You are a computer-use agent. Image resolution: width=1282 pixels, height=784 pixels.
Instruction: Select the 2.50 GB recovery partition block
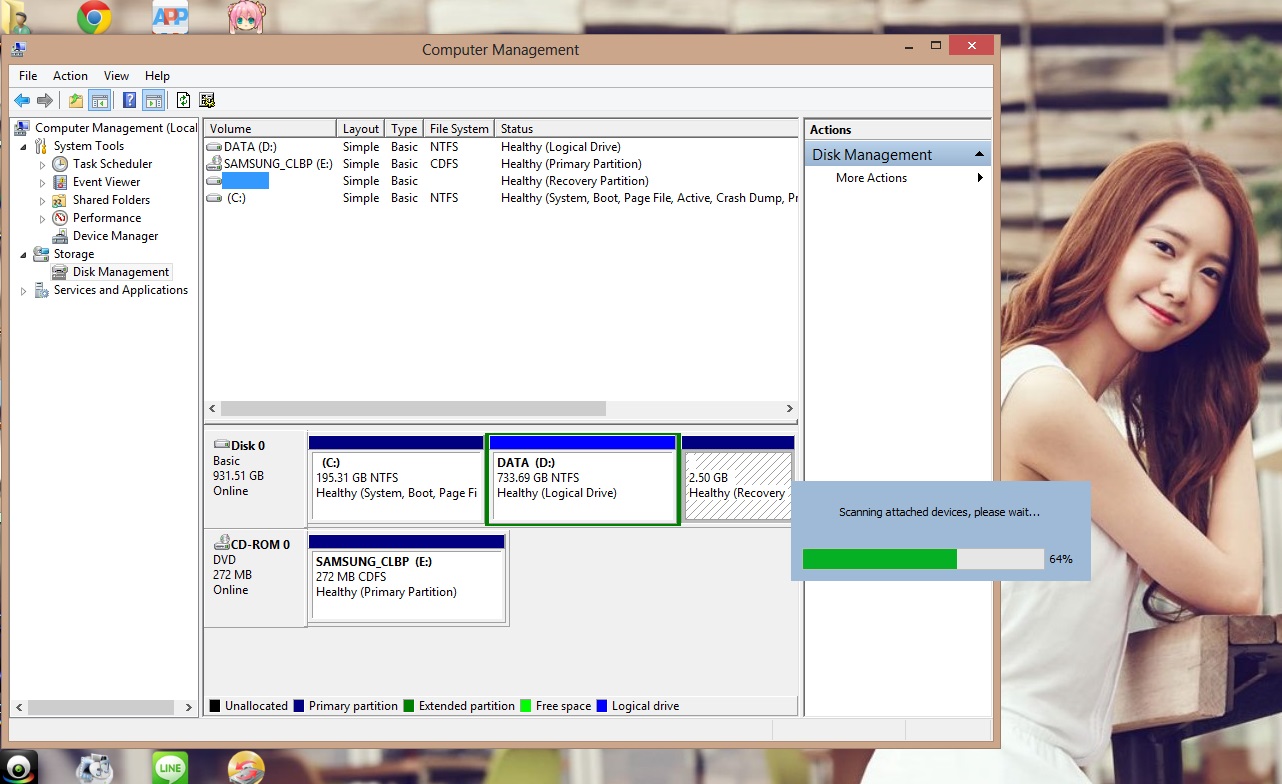(738, 478)
